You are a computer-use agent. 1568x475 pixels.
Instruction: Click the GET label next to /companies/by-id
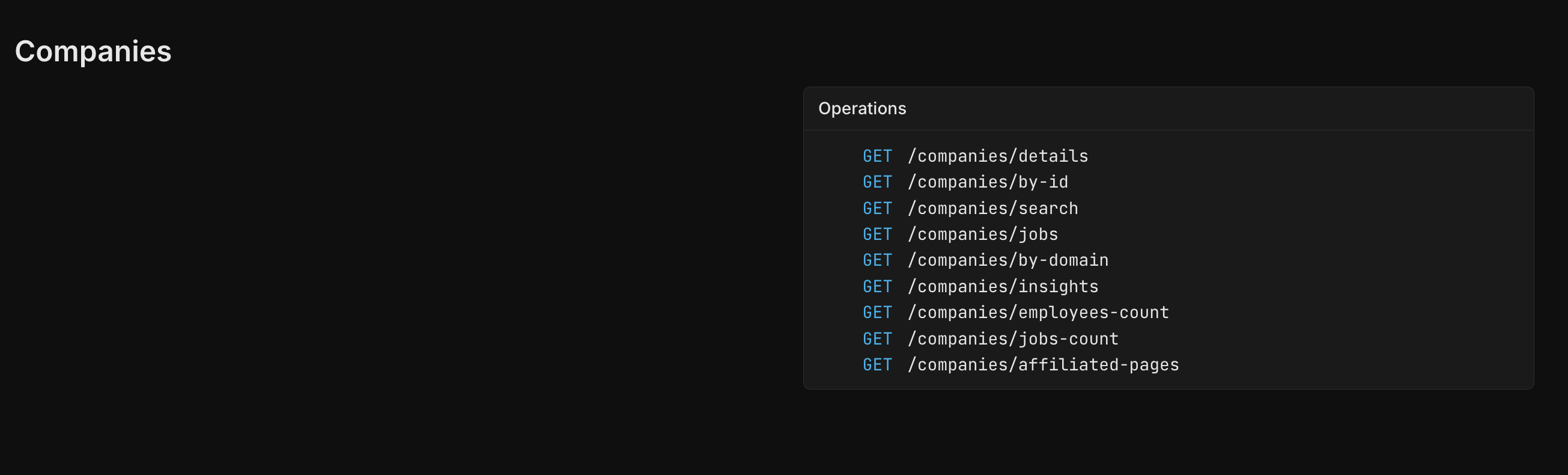click(x=877, y=182)
